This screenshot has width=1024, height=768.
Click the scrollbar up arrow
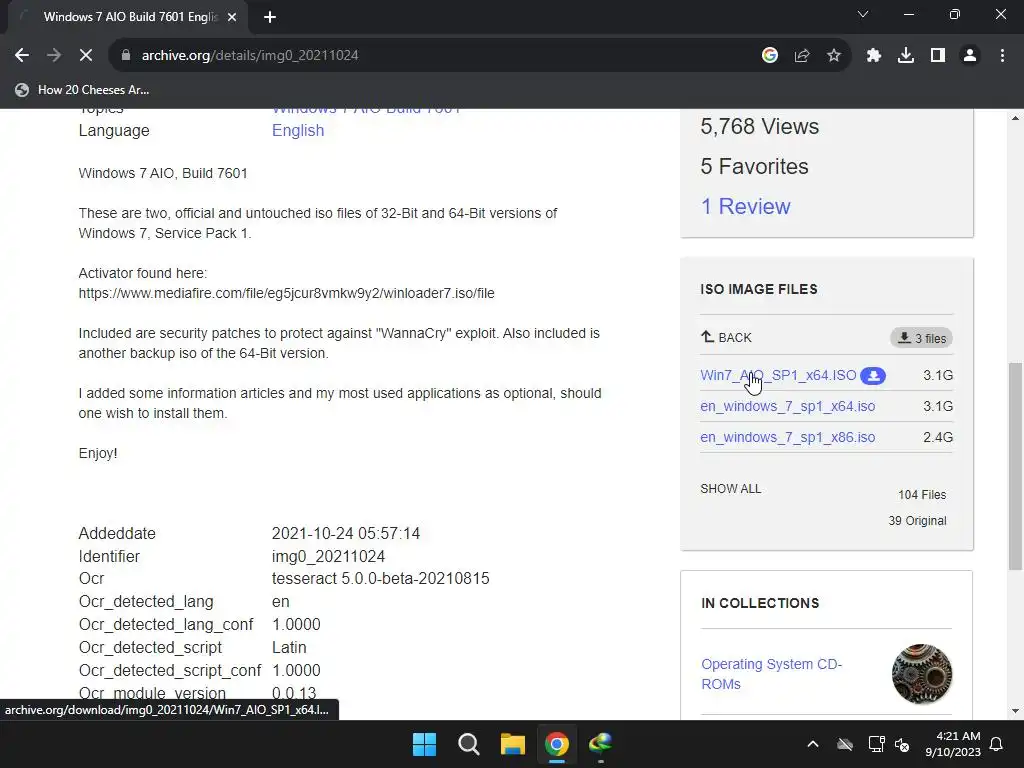click(x=1016, y=118)
